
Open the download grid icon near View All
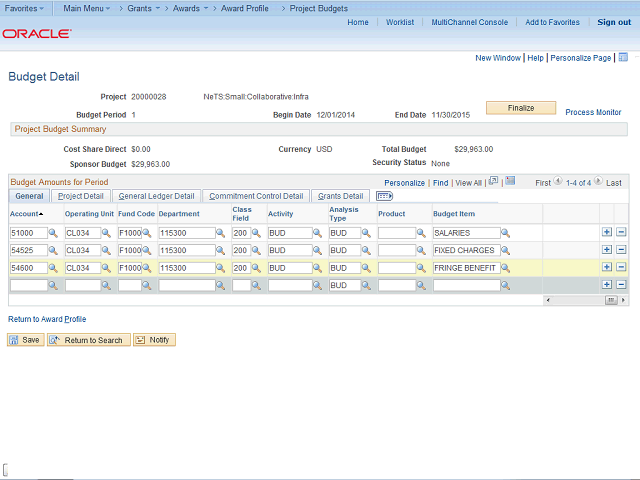click(x=509, y=182)
